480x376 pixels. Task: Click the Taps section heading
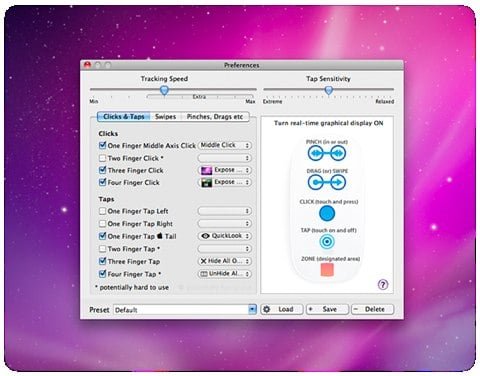tap(106, 199)
